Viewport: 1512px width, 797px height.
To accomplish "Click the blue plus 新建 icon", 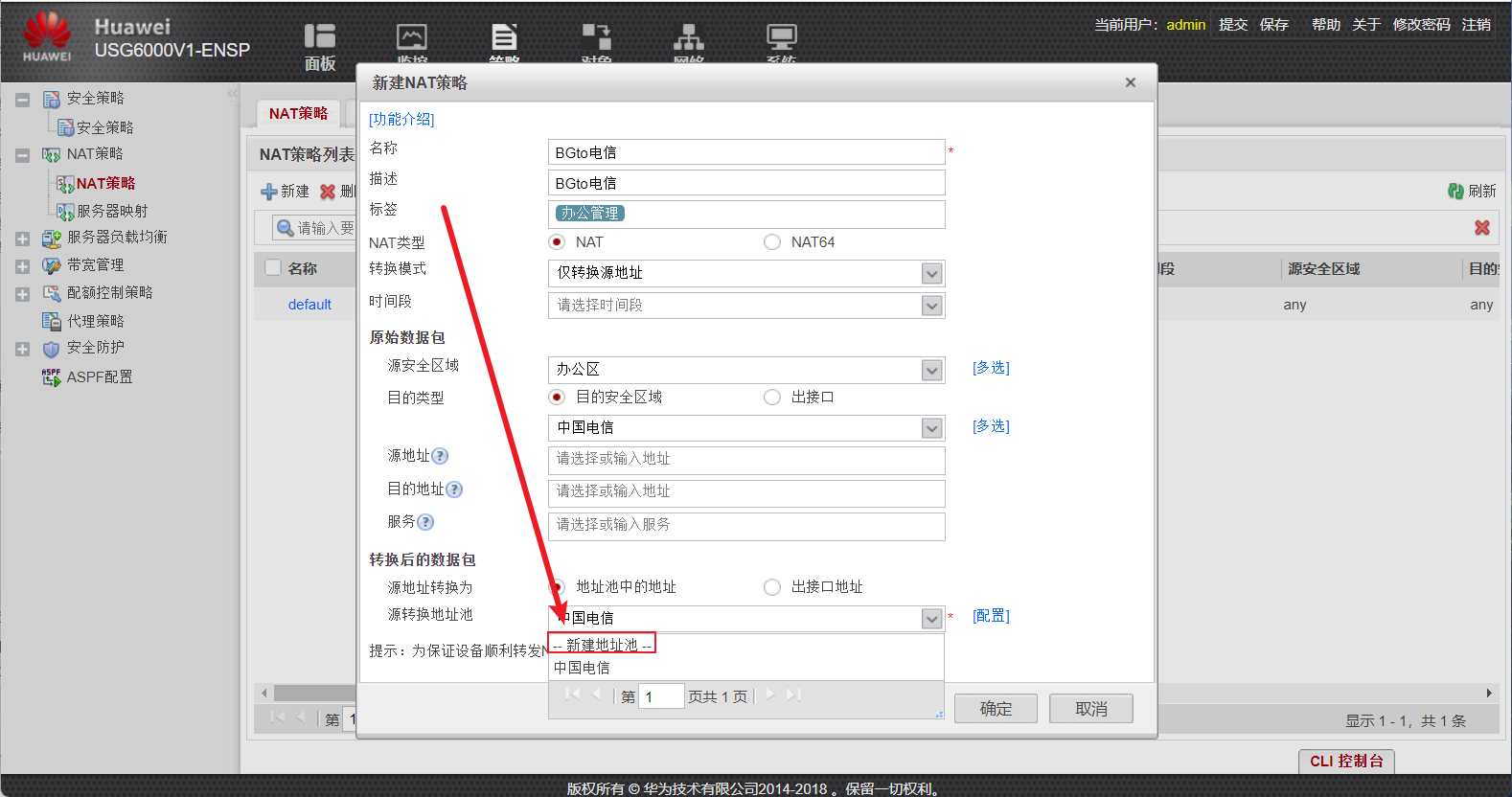I will [x=269, y=192].
